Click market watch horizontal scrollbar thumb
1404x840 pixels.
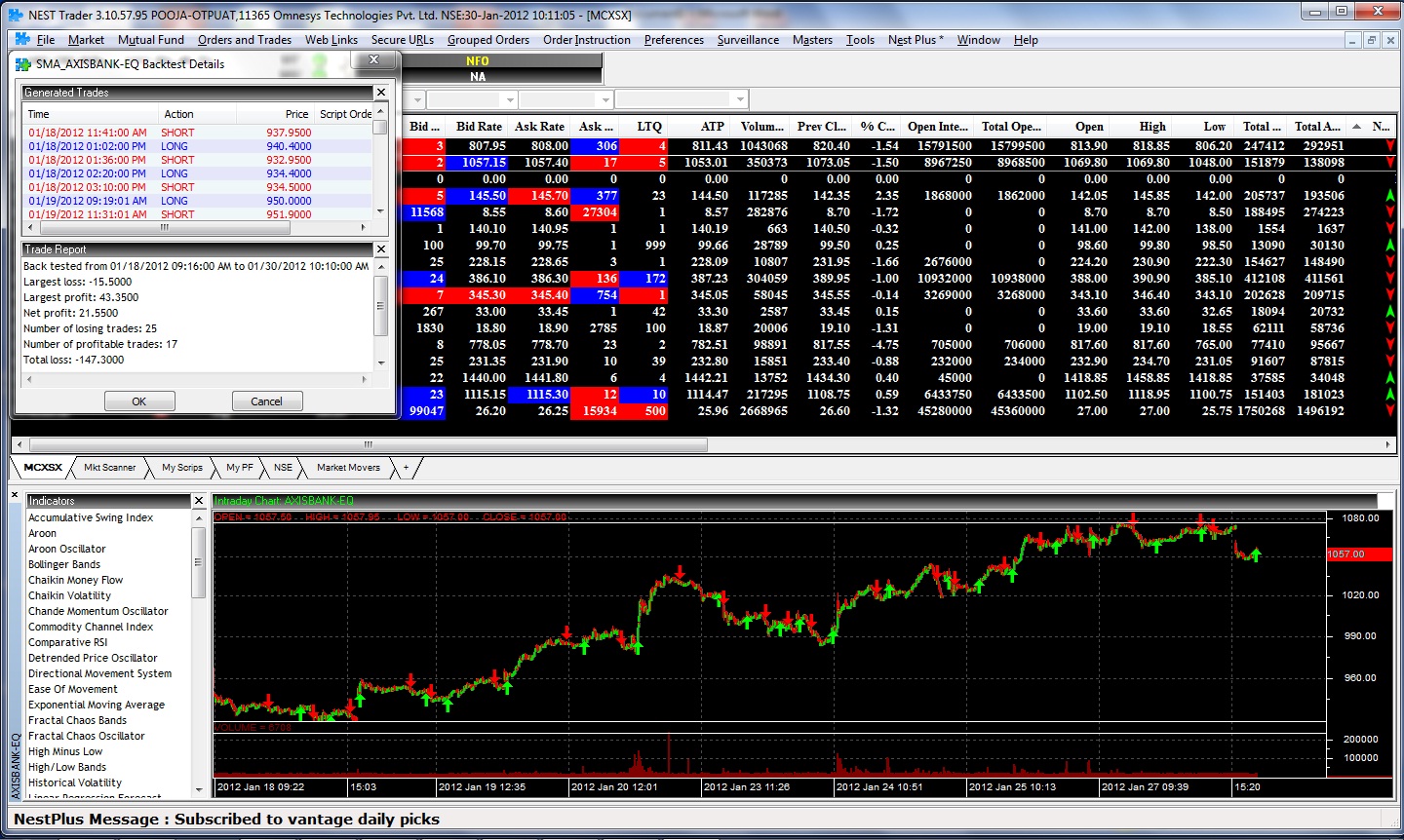(x=367, y=444)
